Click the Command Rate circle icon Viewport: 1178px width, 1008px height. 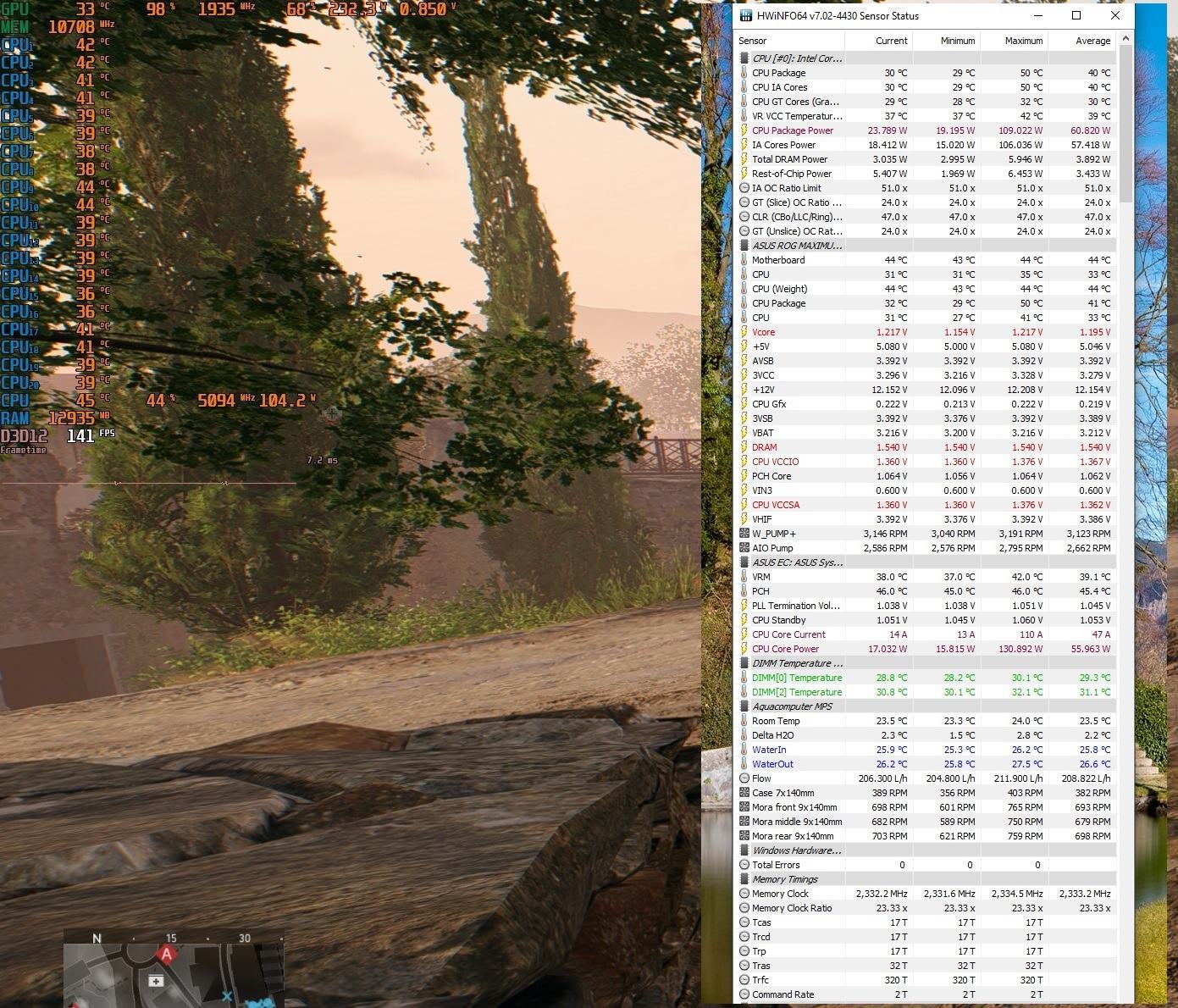pos(744,994)
